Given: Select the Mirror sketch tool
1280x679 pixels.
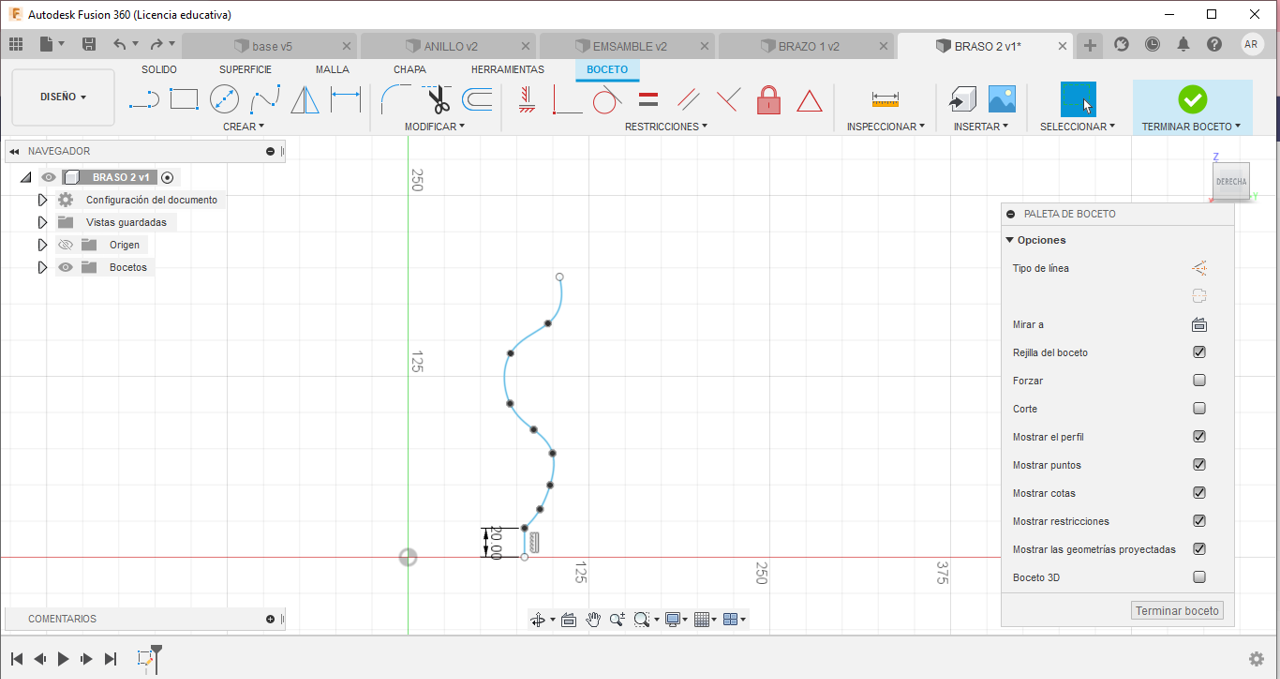Looking at the screenshot, I should pyautogui.click(x=305, y=99).
